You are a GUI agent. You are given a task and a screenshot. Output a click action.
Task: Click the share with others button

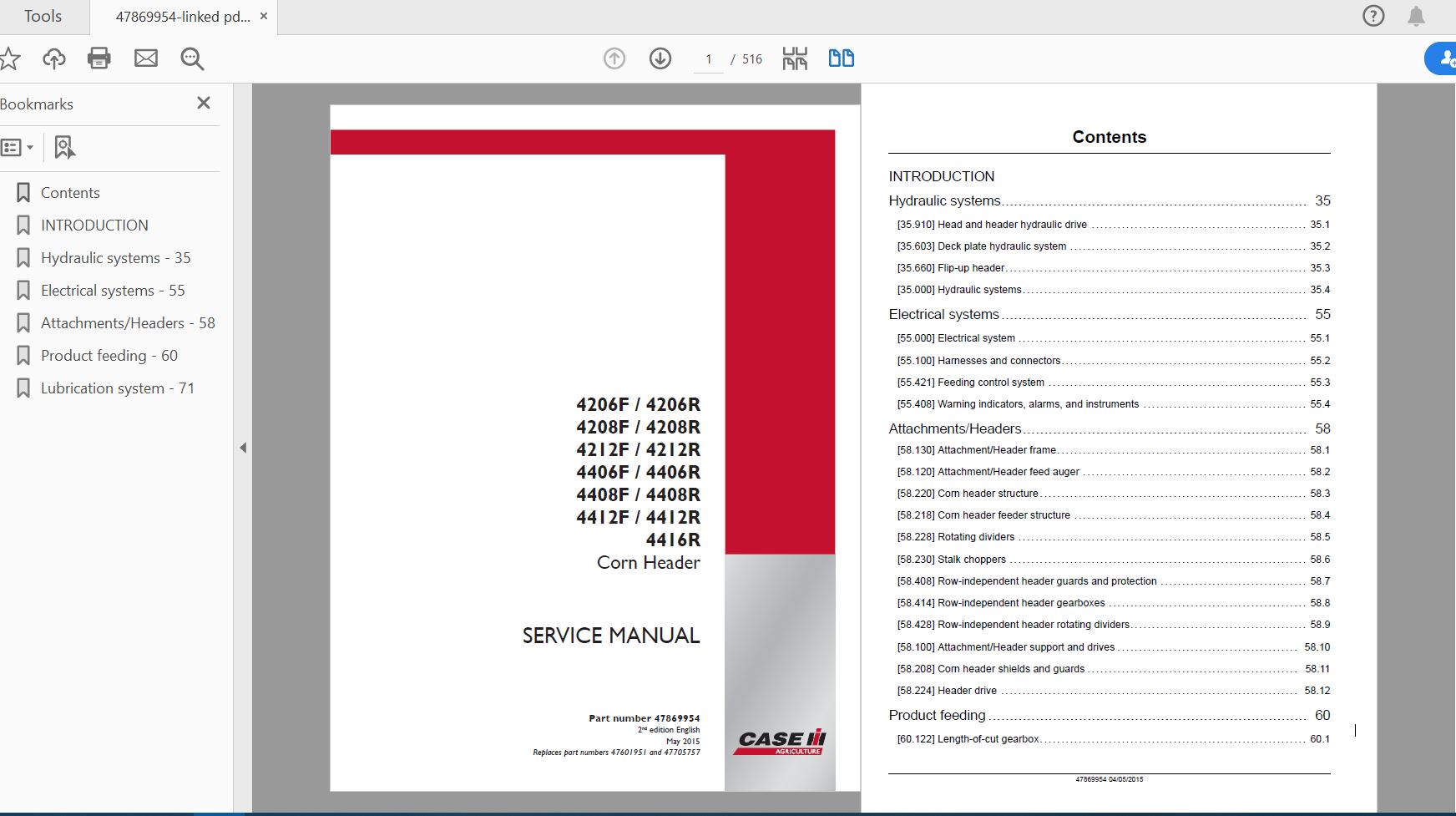click(x=1442, y=58)
